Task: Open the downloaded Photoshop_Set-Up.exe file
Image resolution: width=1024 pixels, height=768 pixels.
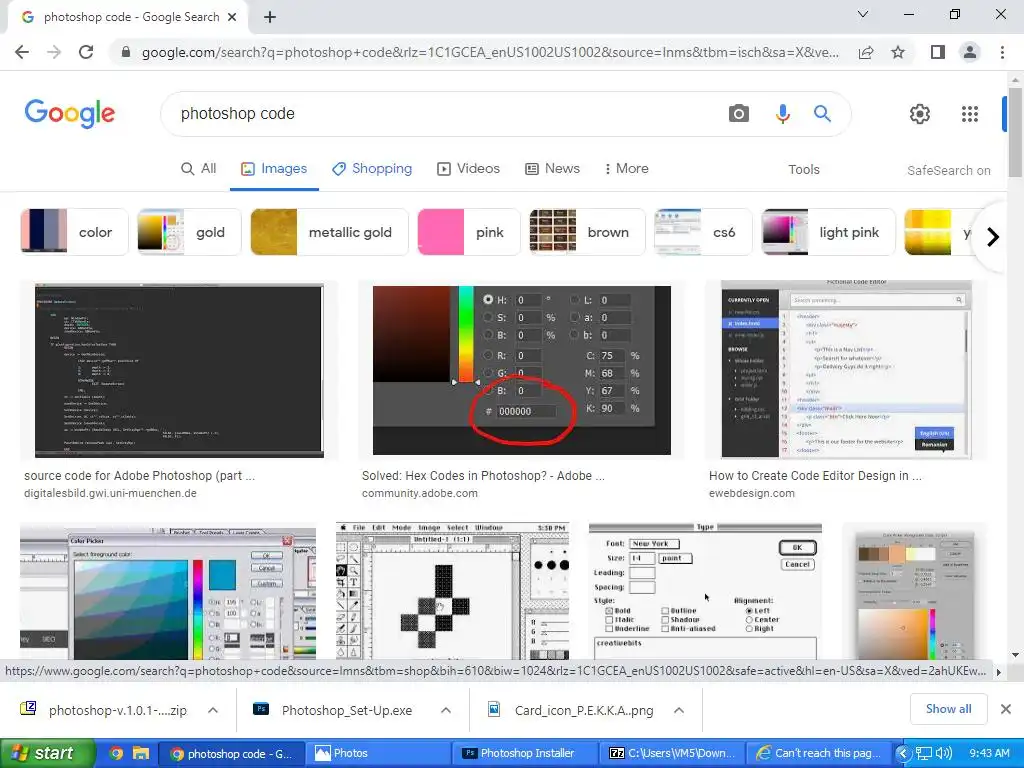Action: [x=346, y=711]
